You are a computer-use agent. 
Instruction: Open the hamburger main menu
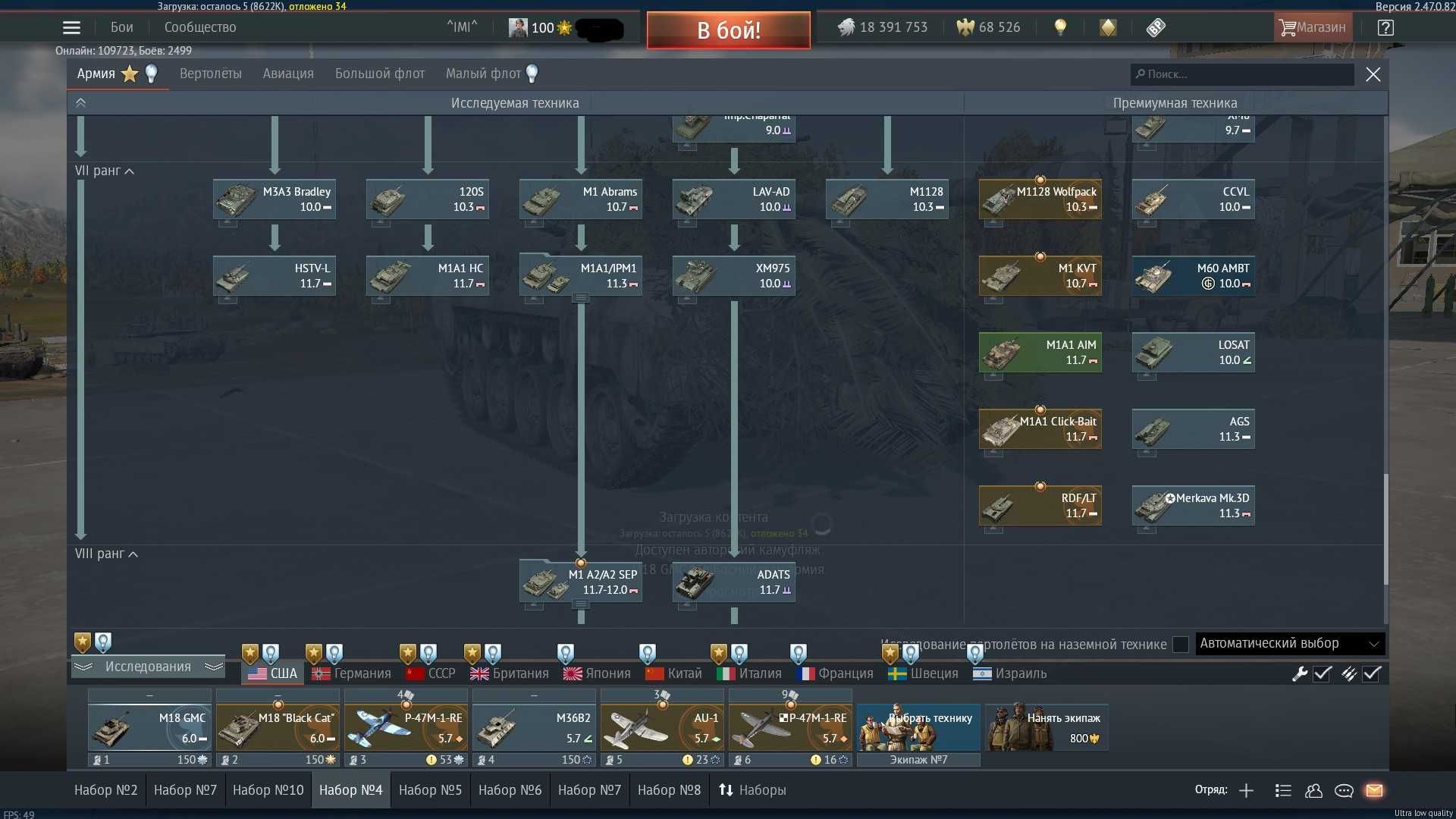(x=71, y=28)
